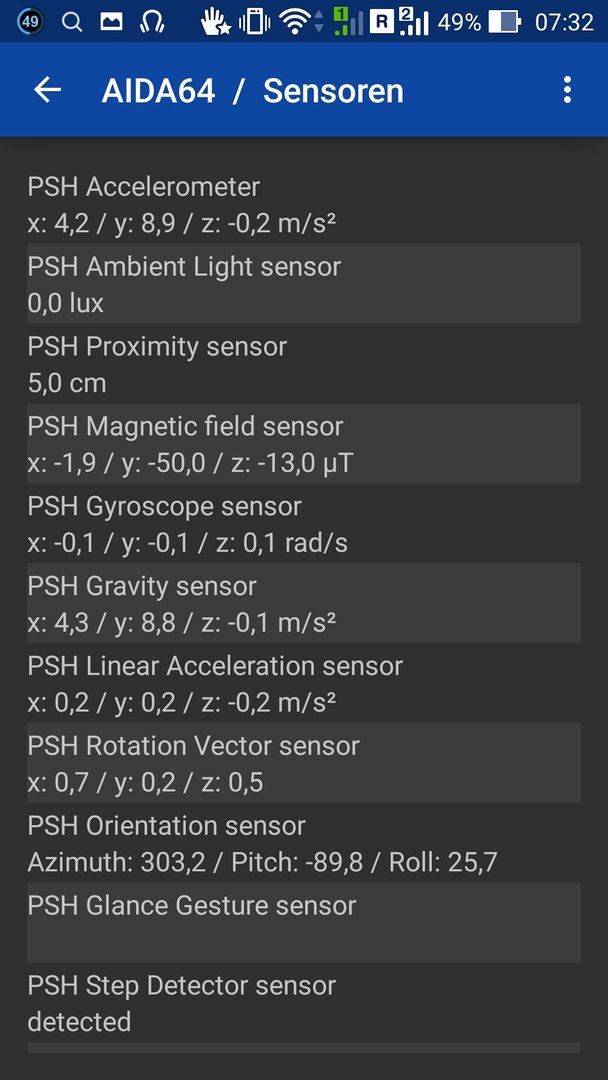This screenshot has height=1080, width=608.
Task: Tap the PSH Rotation Vector sensor row
Action: (304, 763)
